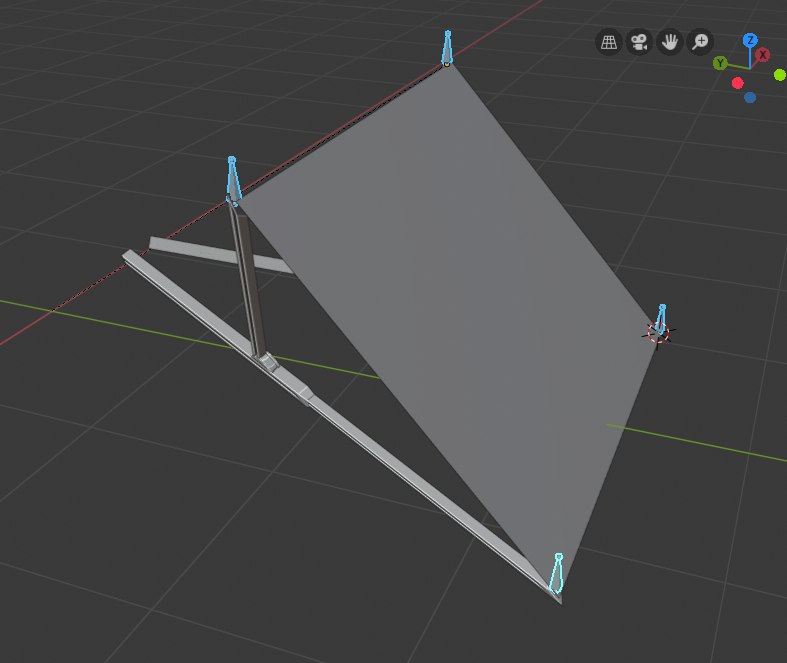Click the blue Z axis gizmo handle

click(750, 40)
